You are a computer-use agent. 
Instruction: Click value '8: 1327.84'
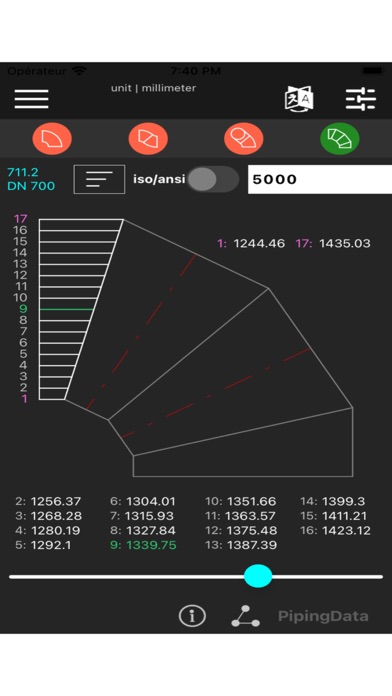143,530
